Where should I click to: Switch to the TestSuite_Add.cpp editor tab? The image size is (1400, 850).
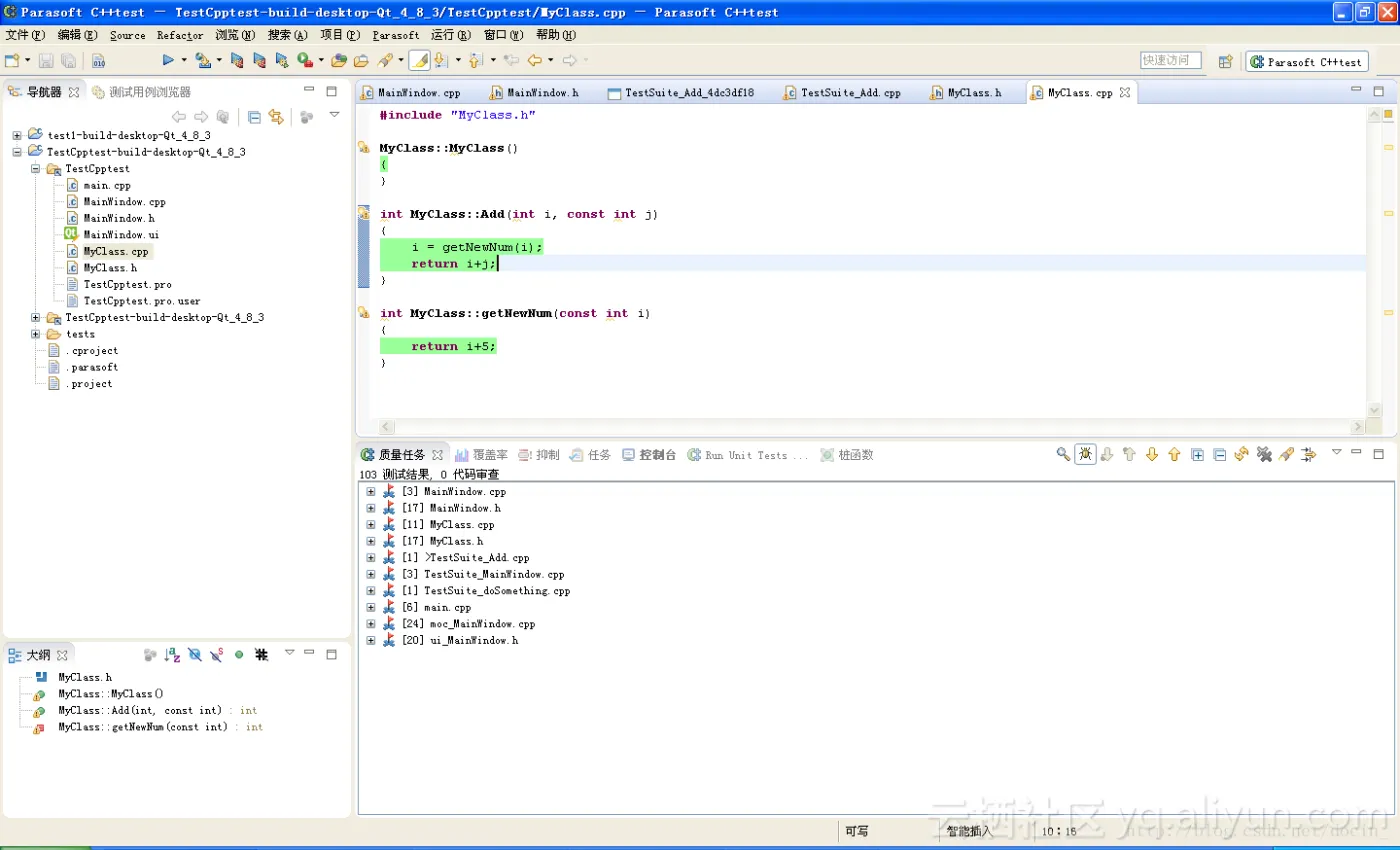tap(843, 93)
